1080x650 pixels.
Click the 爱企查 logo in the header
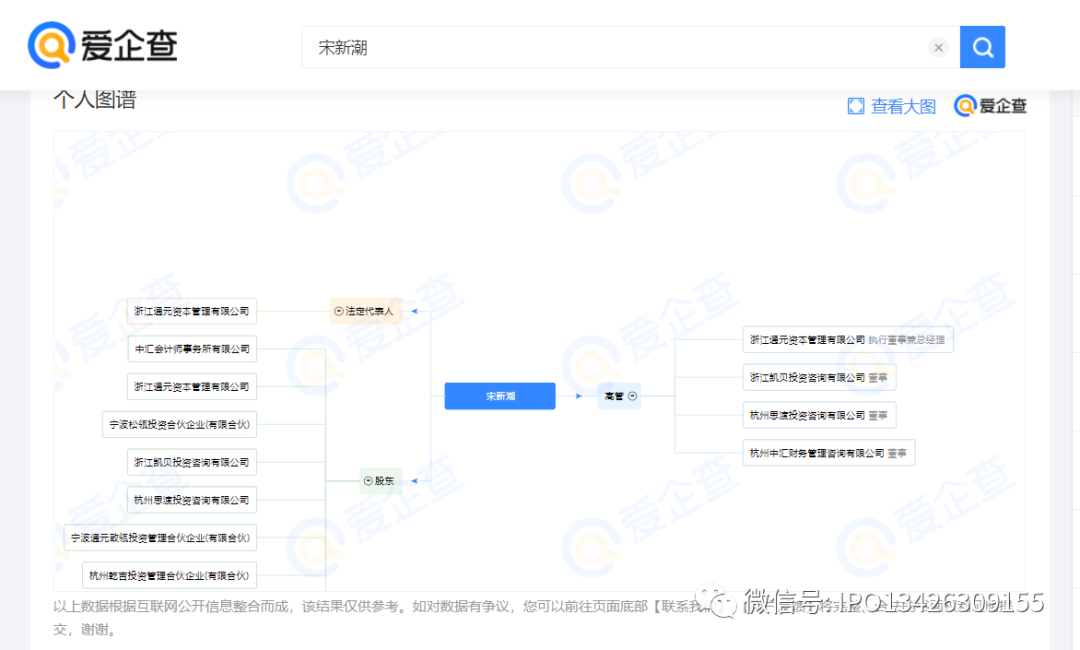tap(103, 45)
